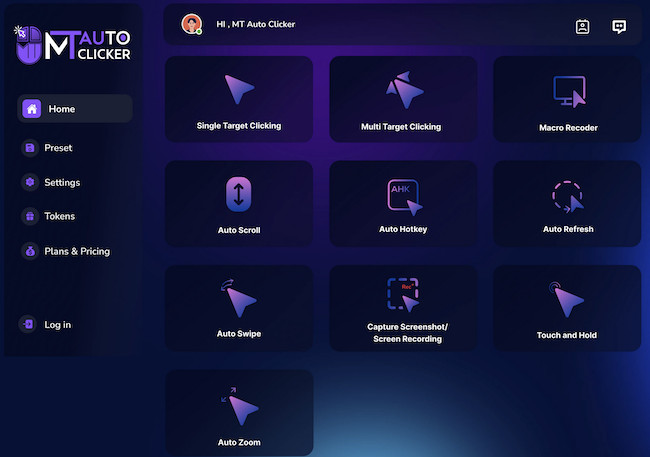Click the 'HI , MT Auto Clicker' greeting
This screenshot has width=650, height=457.
click(256, 24)
